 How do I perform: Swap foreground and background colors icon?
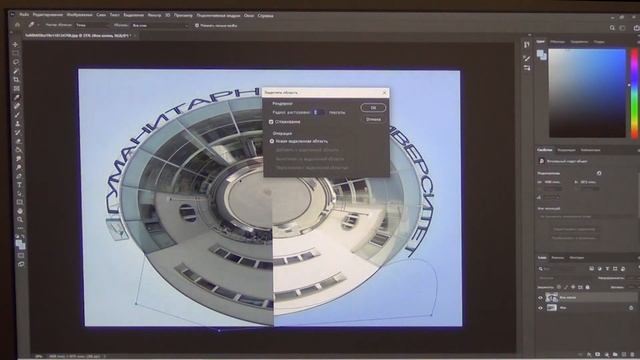pos(23,237)
